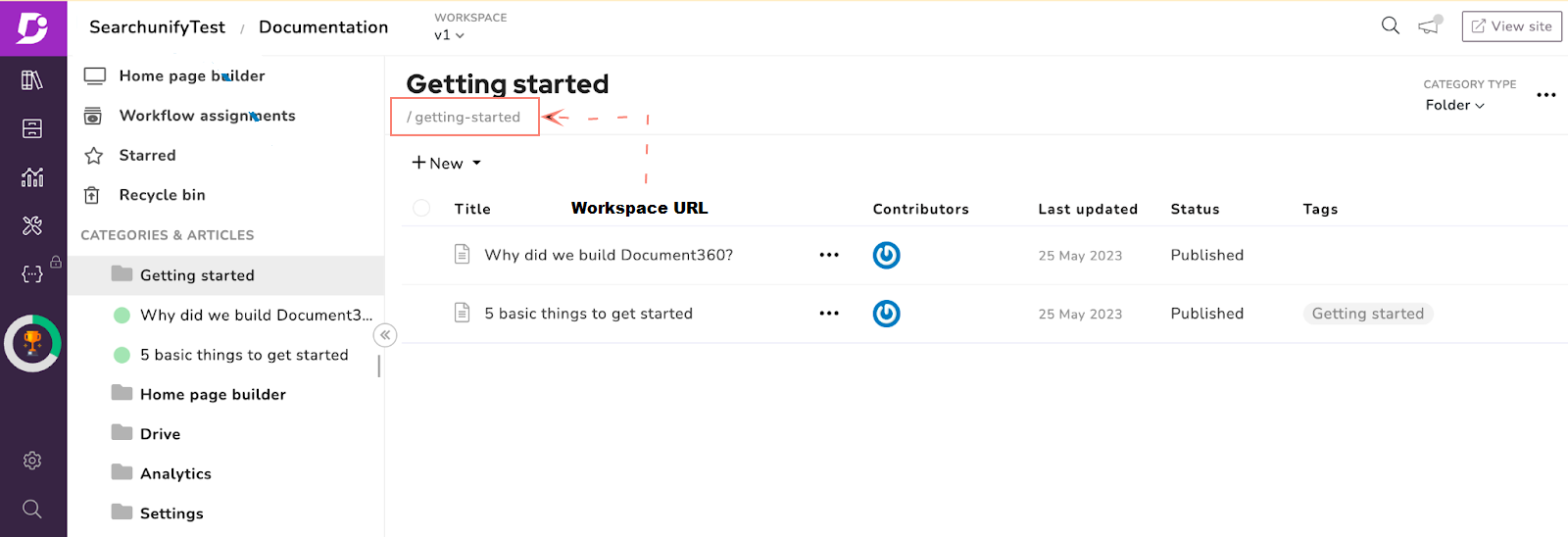Select Recycle bin from the left menu
The image size is (1568, 537).
tap(162, 195)
